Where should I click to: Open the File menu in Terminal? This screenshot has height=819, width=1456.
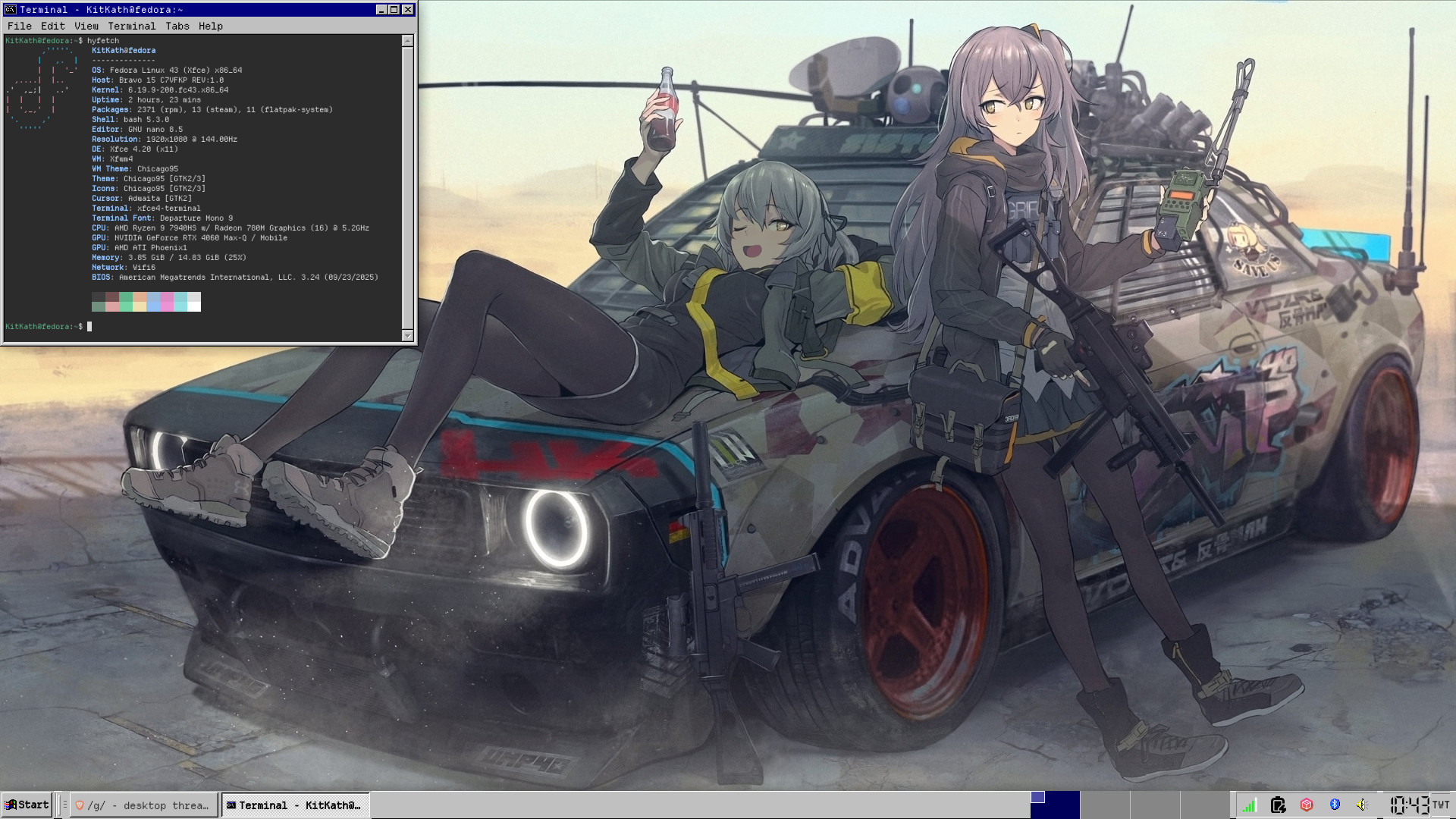coord(20,26)
